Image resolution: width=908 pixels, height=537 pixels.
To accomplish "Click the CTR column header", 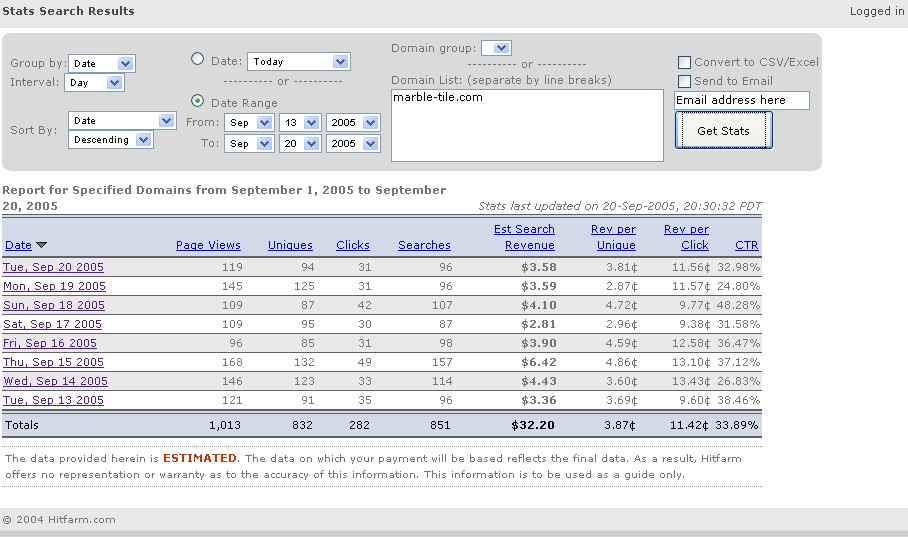I will tap(746, 245).
